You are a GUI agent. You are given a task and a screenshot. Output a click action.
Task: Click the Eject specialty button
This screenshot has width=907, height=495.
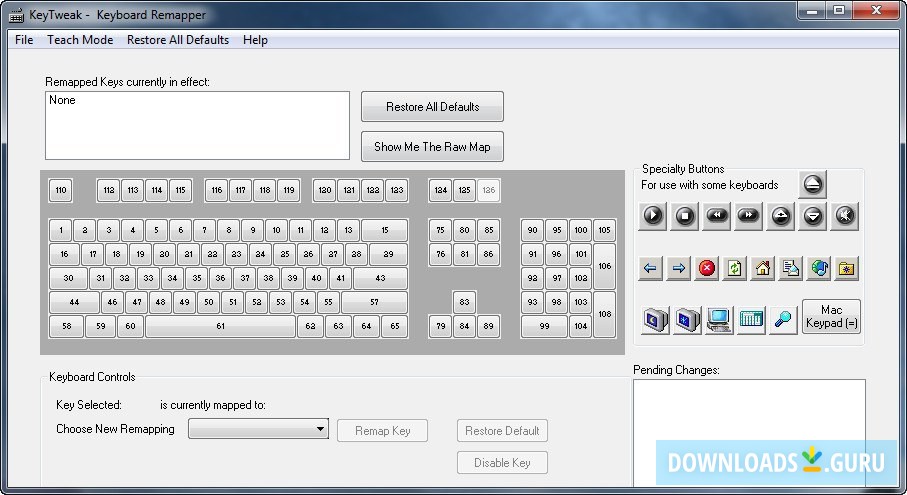[812, 184]
